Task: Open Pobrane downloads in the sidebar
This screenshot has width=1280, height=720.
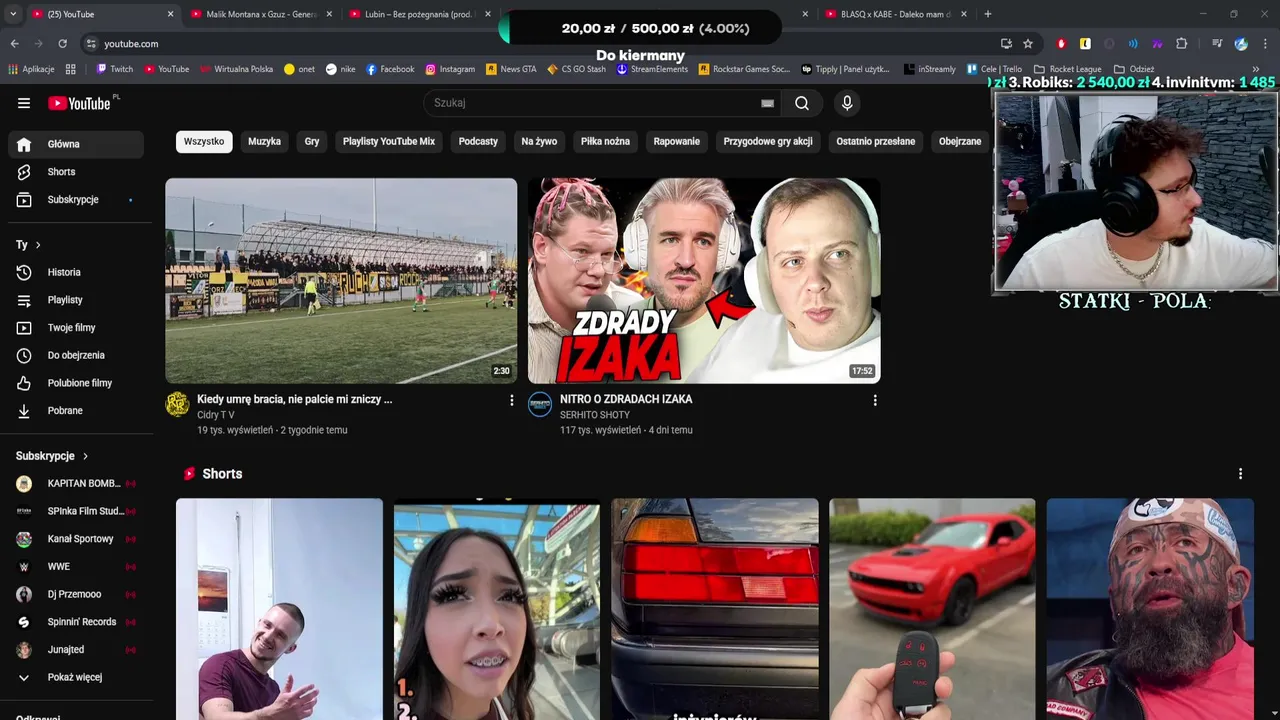Action: pyautogui.click(x=76, y=411)
